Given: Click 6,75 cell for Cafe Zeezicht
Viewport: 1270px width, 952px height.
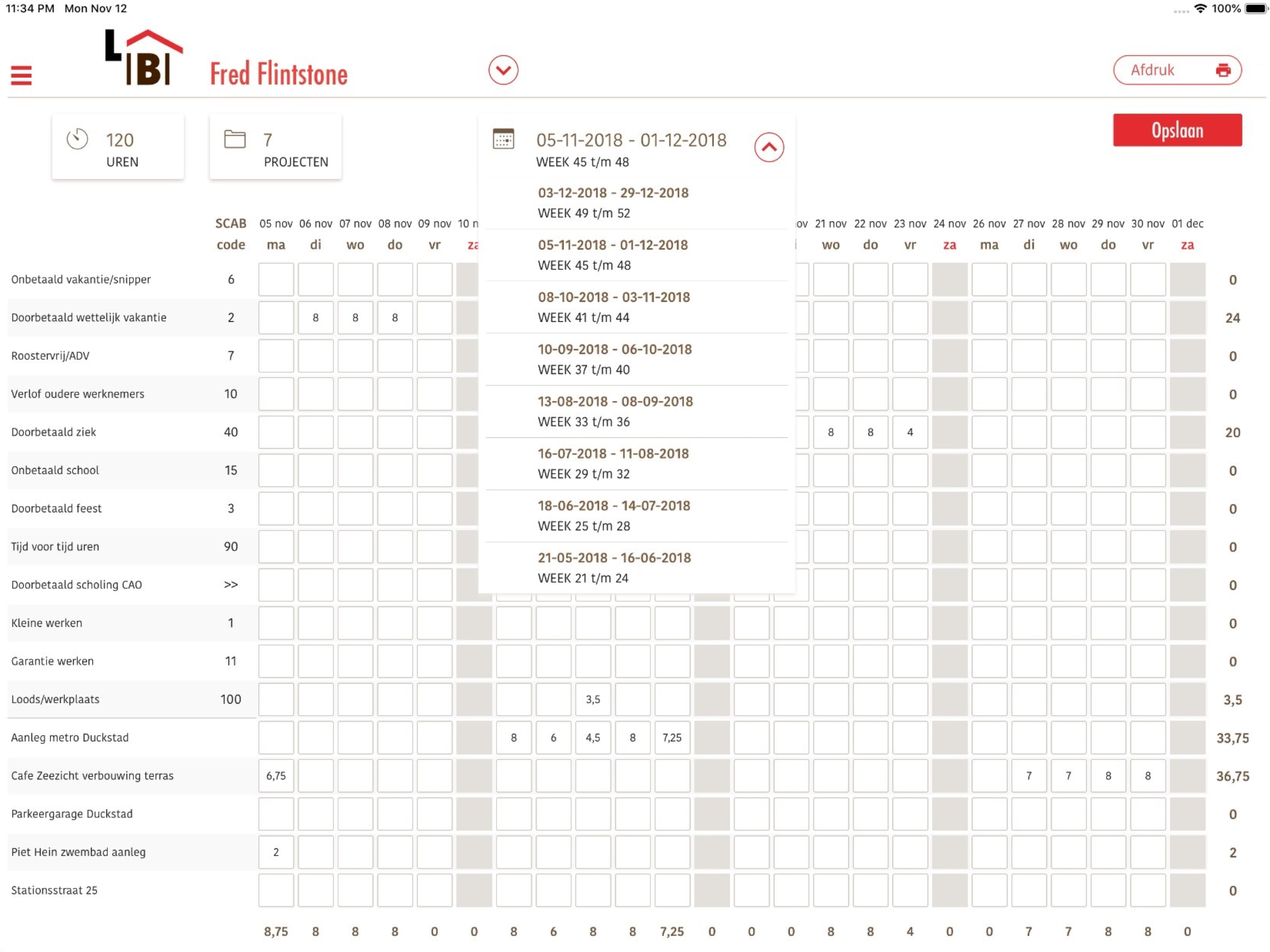Looking at the screenshot, I should click(x=275, y=776).
